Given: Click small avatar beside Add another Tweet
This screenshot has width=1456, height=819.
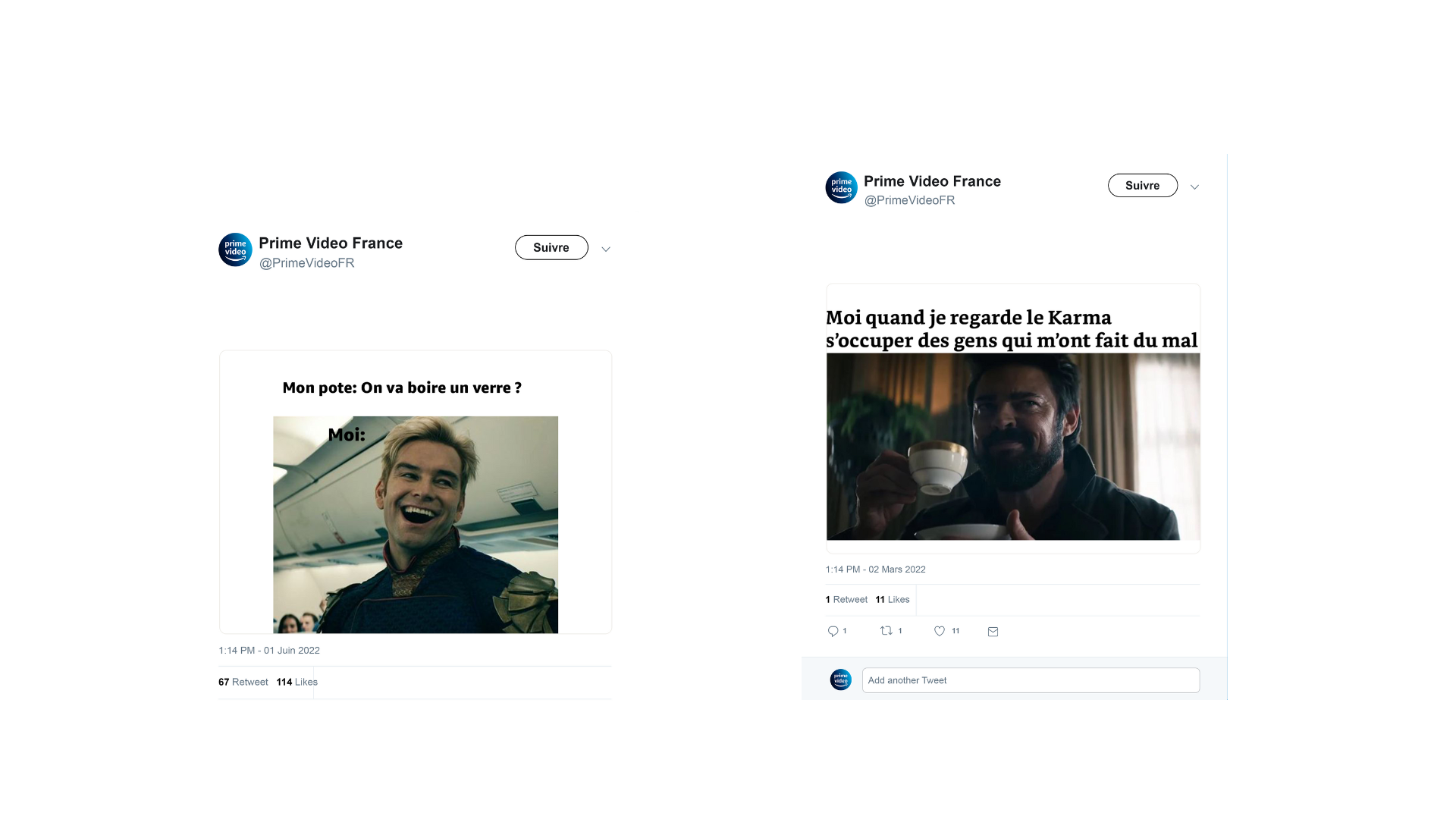Looking at the screenshot, I should [x=840, y=679].
